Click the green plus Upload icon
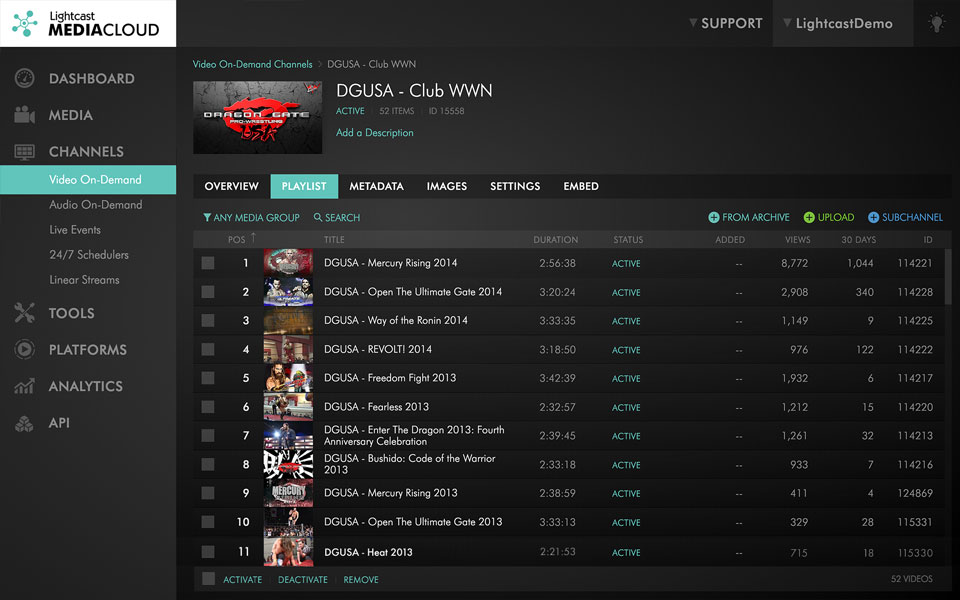The width and height of the screenshot is (960, 600). (x=809, y=217)
